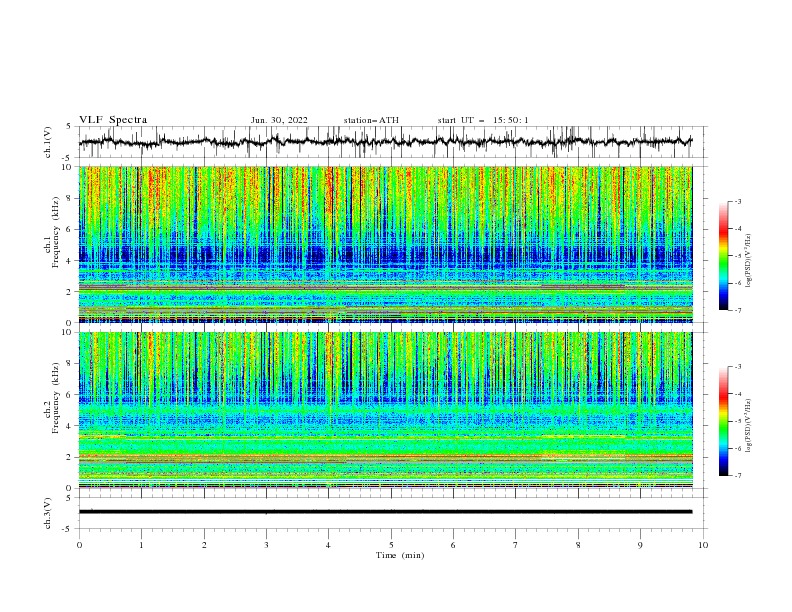Click the "ch.1(V)" axis label

(x=48, y=142)
